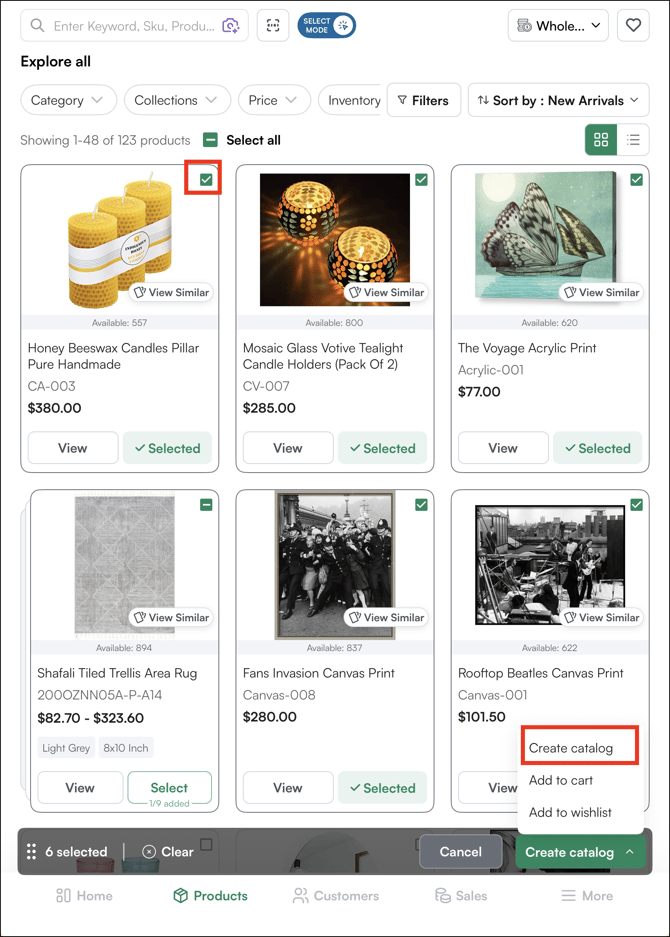The image size is (670, 937).
Task: Switch to grid view layout
Action: pos(601,141)
